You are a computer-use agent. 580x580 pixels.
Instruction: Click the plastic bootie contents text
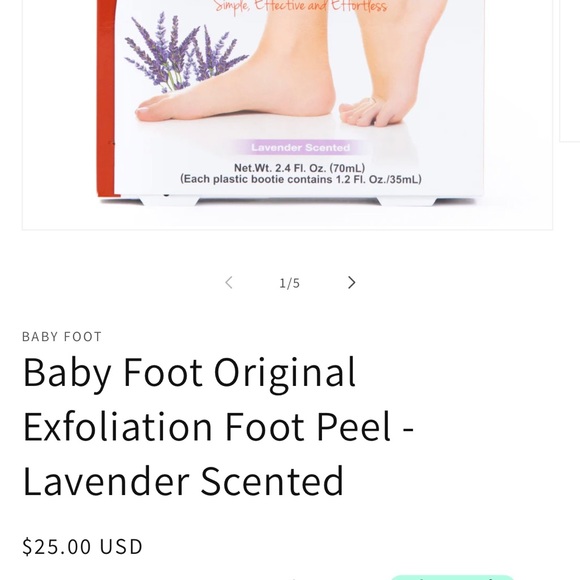[x=301, y=179]
